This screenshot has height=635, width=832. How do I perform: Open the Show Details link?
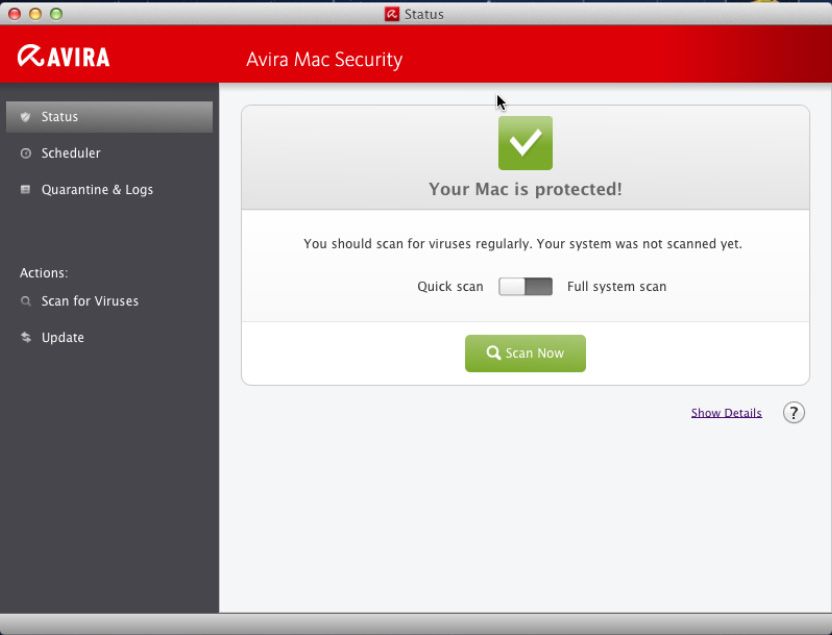pos(726,413)
